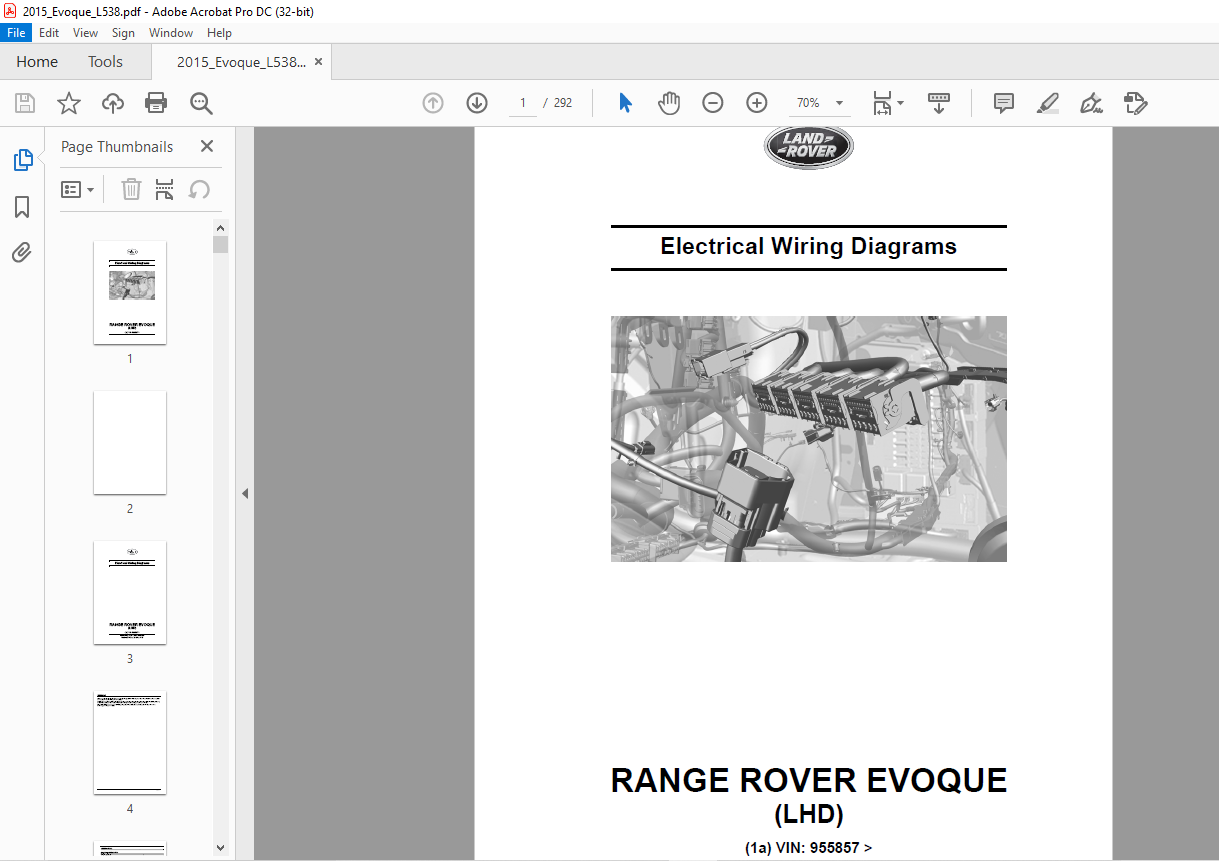The image size is (1219, 861).
Task: Open the zoom level dropdown arrow
Action: pyautogui.click(x=839, y=103)
